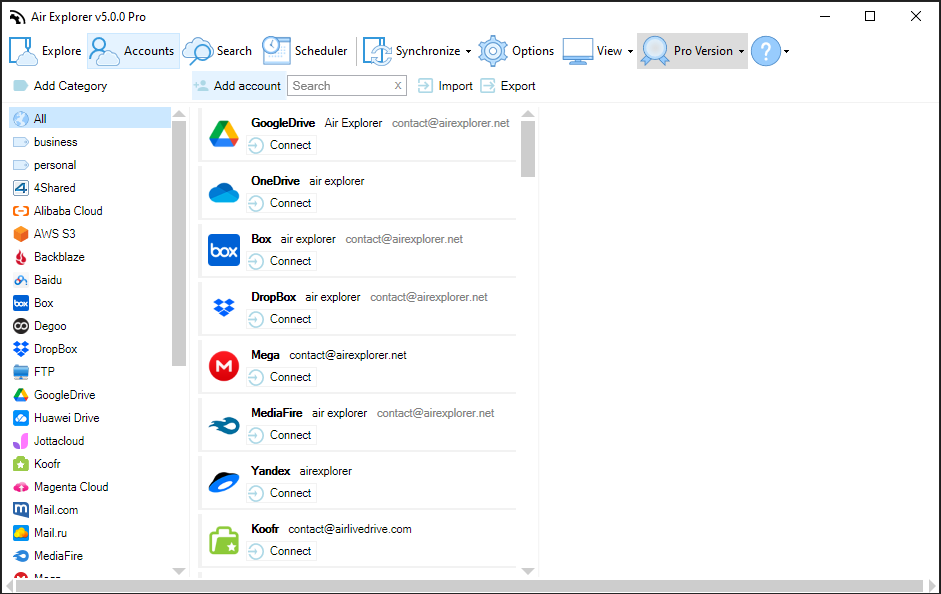Connect the Mega account

[281, 377]
